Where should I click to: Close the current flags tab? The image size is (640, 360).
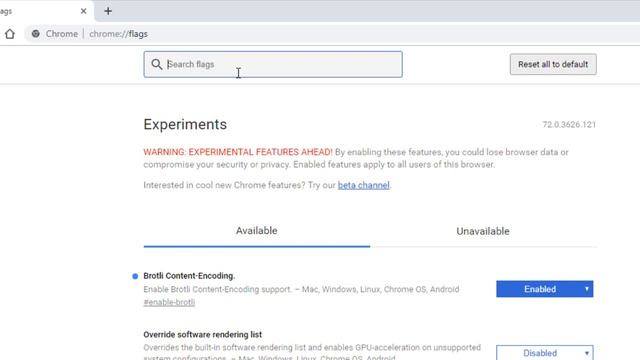83,11
